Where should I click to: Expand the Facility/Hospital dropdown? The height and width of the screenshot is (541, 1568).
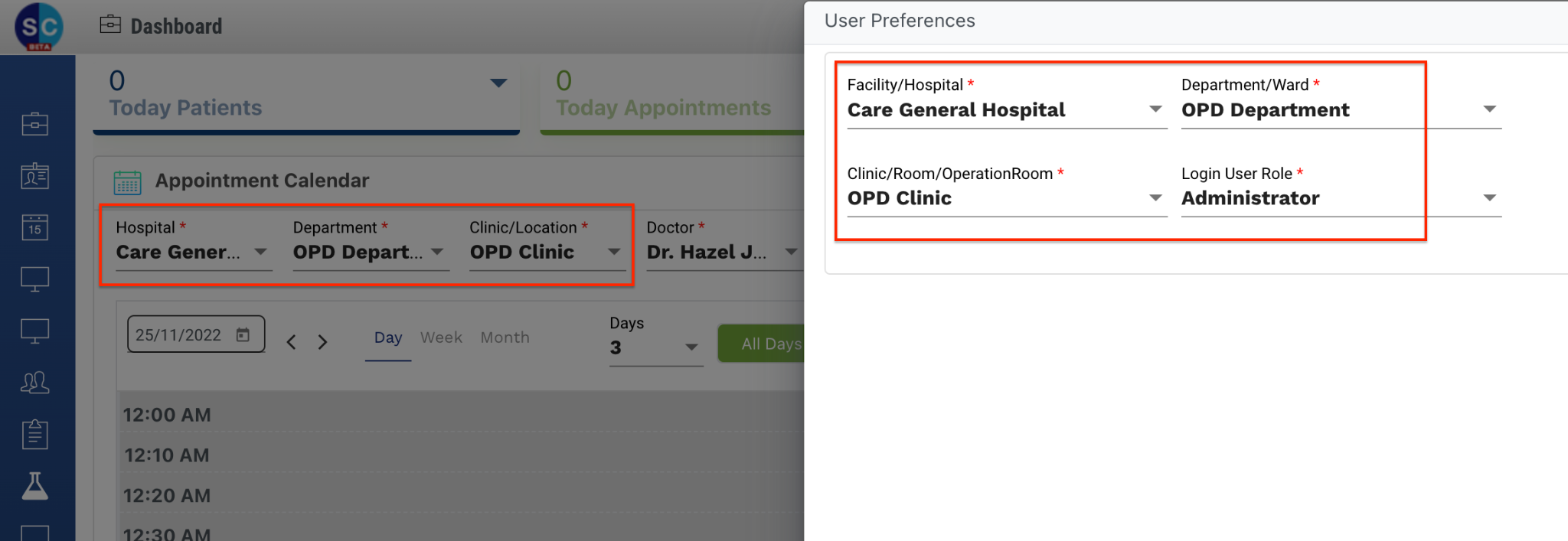[1155, 109]
